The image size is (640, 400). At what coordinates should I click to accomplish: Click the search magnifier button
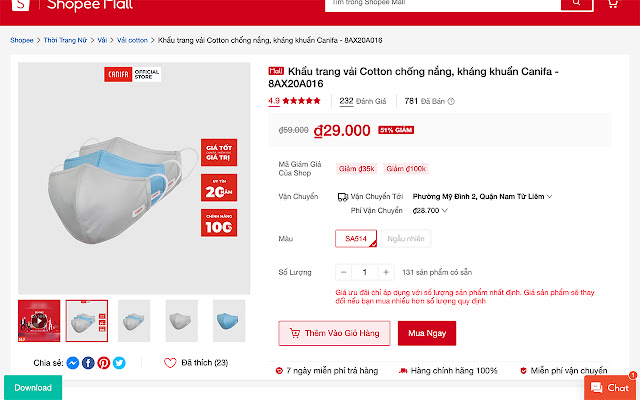[x=576, y=4]
